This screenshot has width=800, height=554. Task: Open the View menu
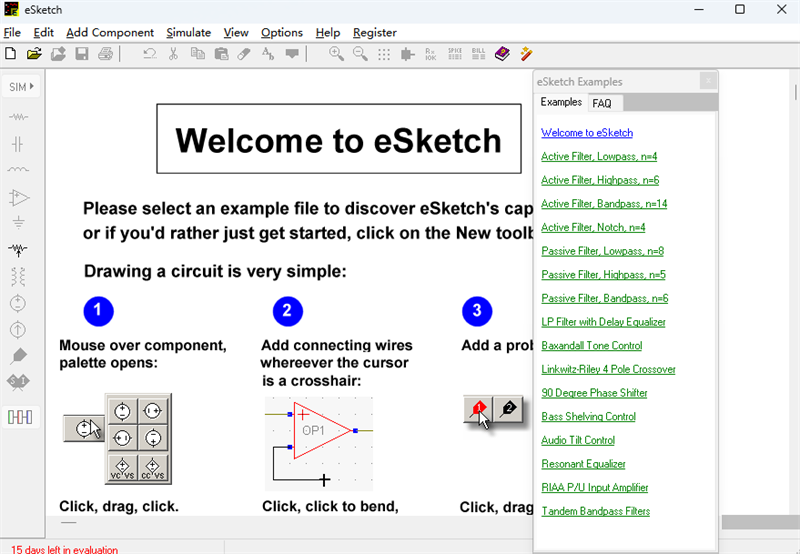tap(236, 33)
